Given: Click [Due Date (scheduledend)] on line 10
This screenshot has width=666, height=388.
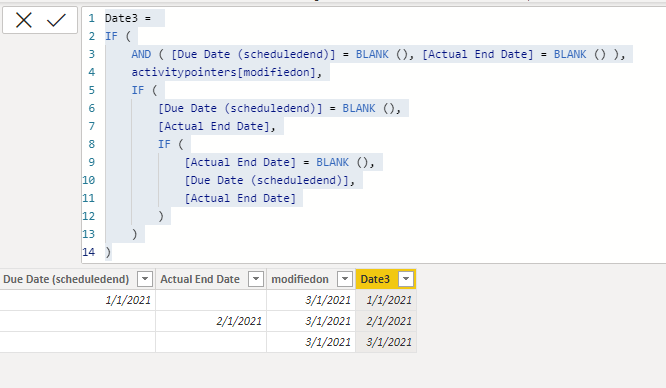Looking at the screenshot, I should [266, 180].
